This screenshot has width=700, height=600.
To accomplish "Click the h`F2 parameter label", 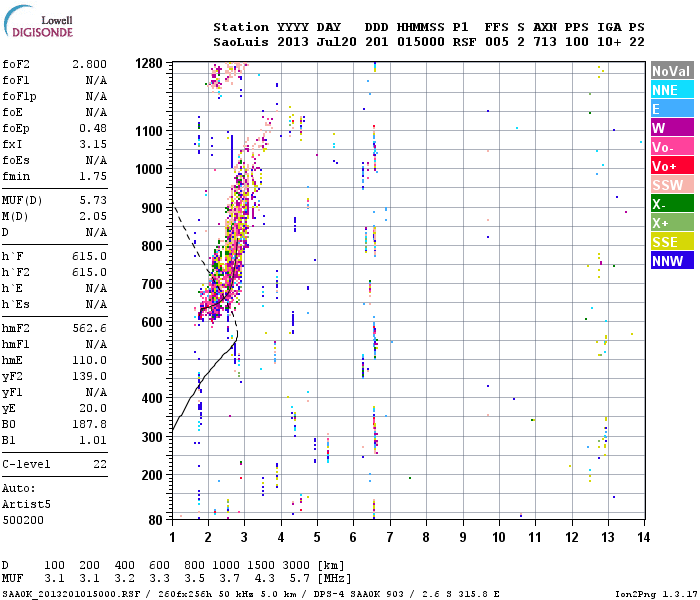I will tap(16, 273).
